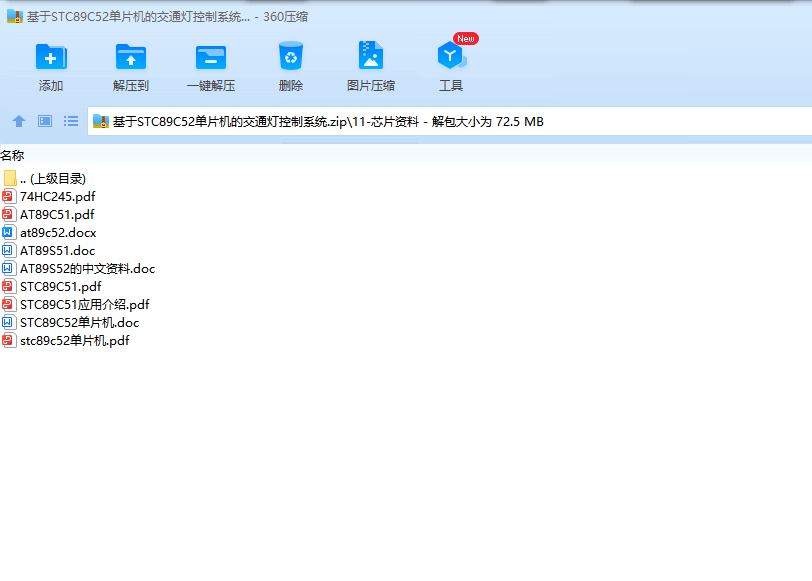The image size is (812, 581).
Task: Click the 添加 (Add) toolbar icon
Action: click(x=51, y=56)
